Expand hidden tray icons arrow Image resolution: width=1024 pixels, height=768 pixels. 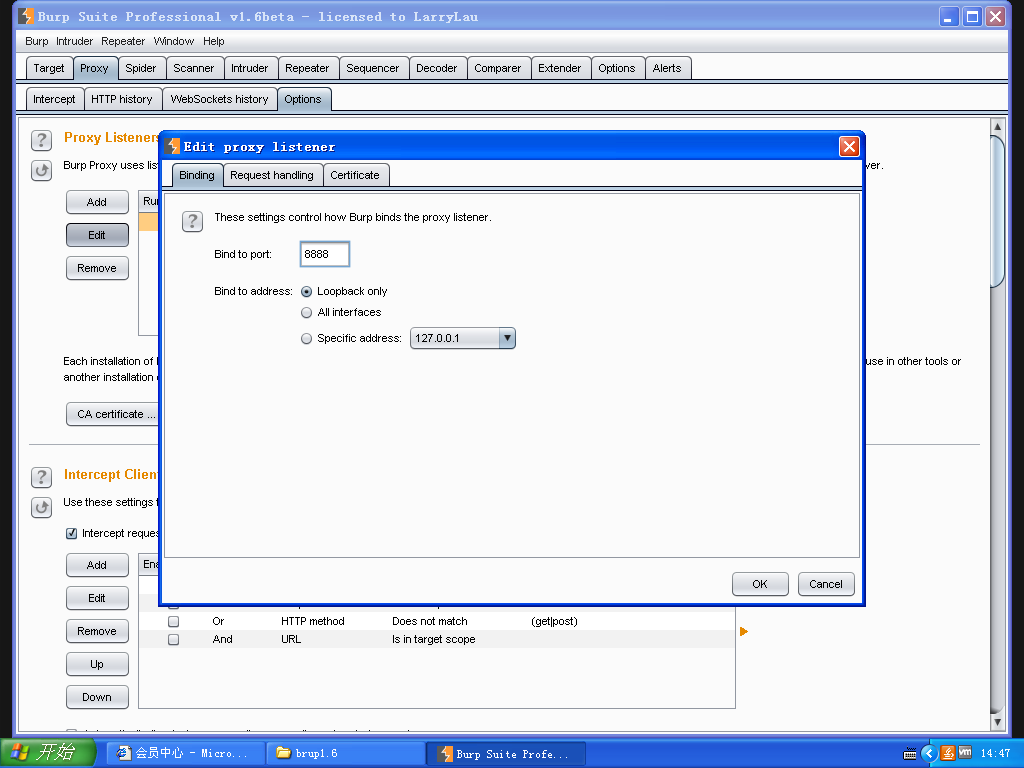(x=929, y=754)
